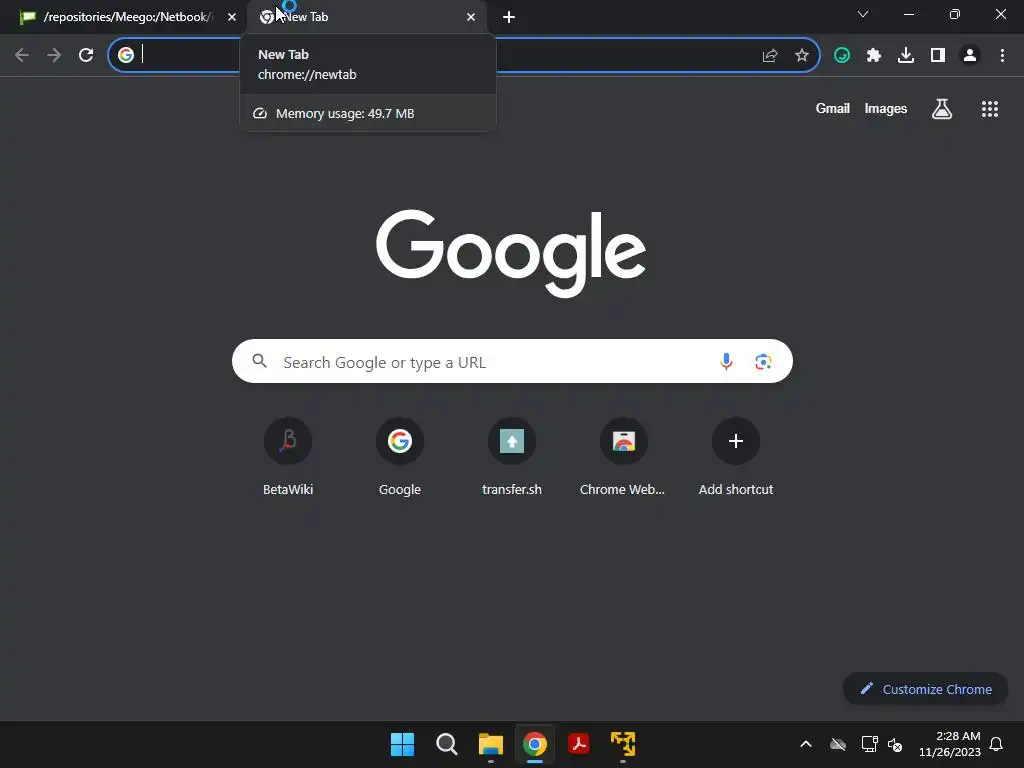
Task: Open the yellow app icon on the taskbar
Action: click(x=623, y=744)
